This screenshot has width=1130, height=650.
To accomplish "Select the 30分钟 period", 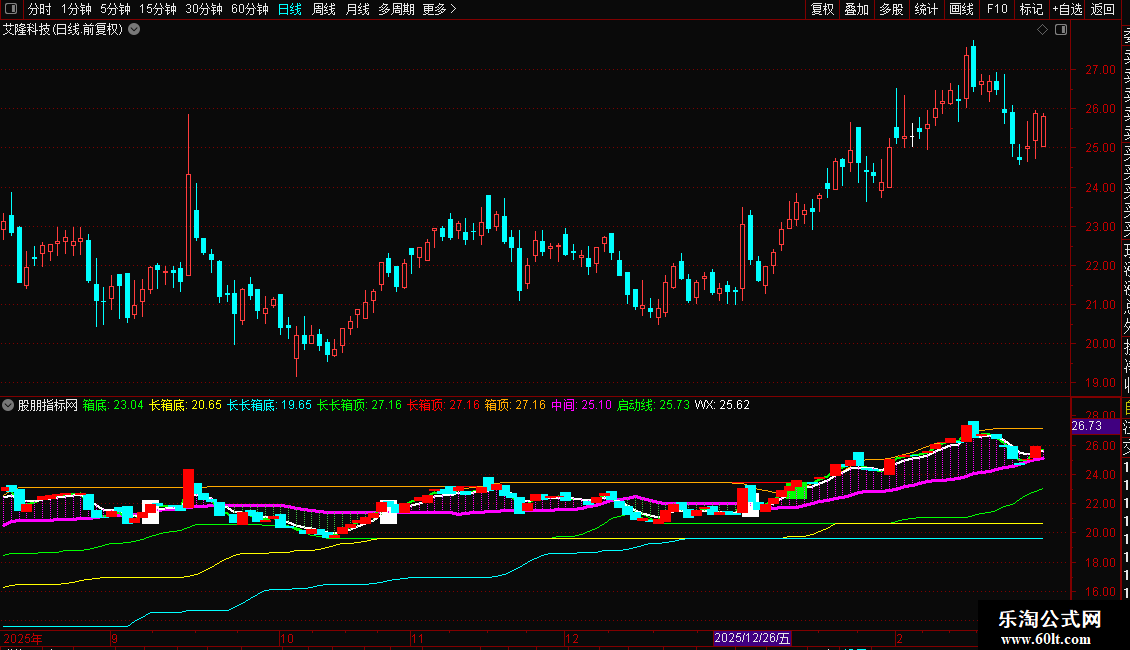I will coord(204,9).
